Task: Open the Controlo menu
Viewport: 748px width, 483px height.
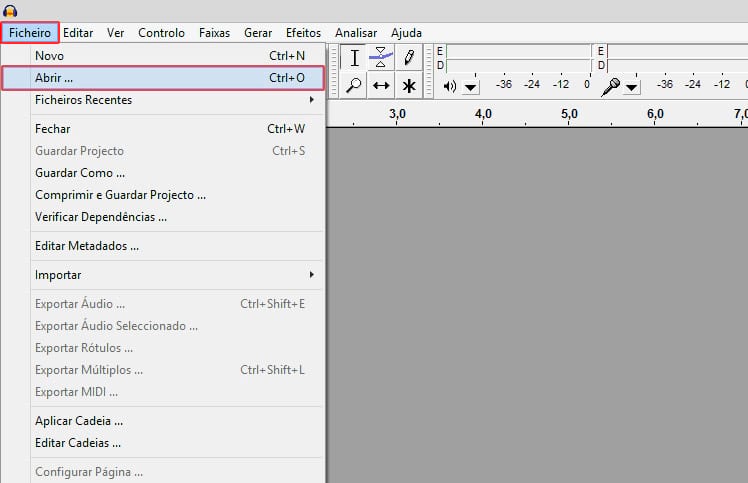Action: [161, 33]
